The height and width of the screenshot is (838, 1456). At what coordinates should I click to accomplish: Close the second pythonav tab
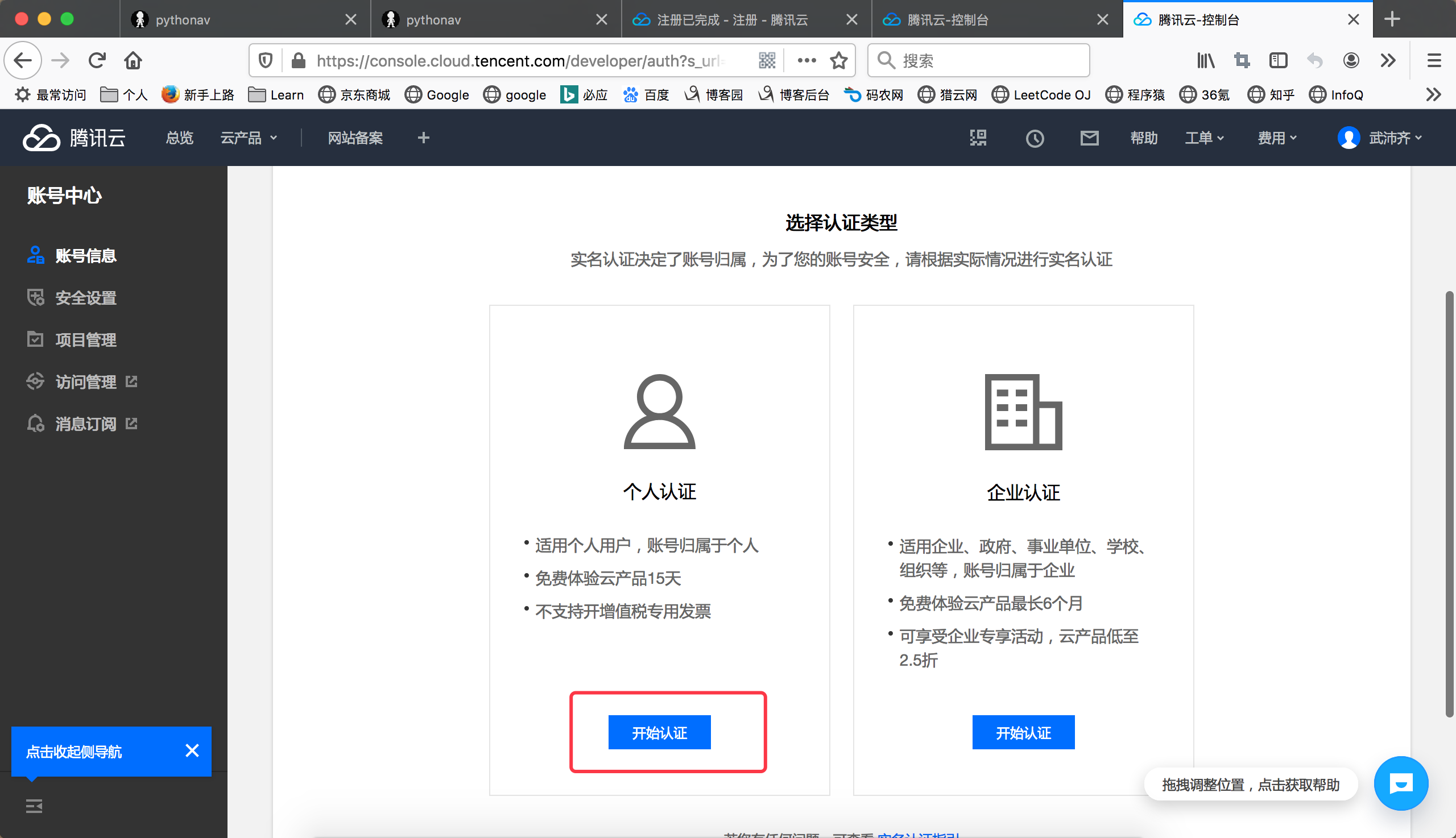(x=601, y=19)
